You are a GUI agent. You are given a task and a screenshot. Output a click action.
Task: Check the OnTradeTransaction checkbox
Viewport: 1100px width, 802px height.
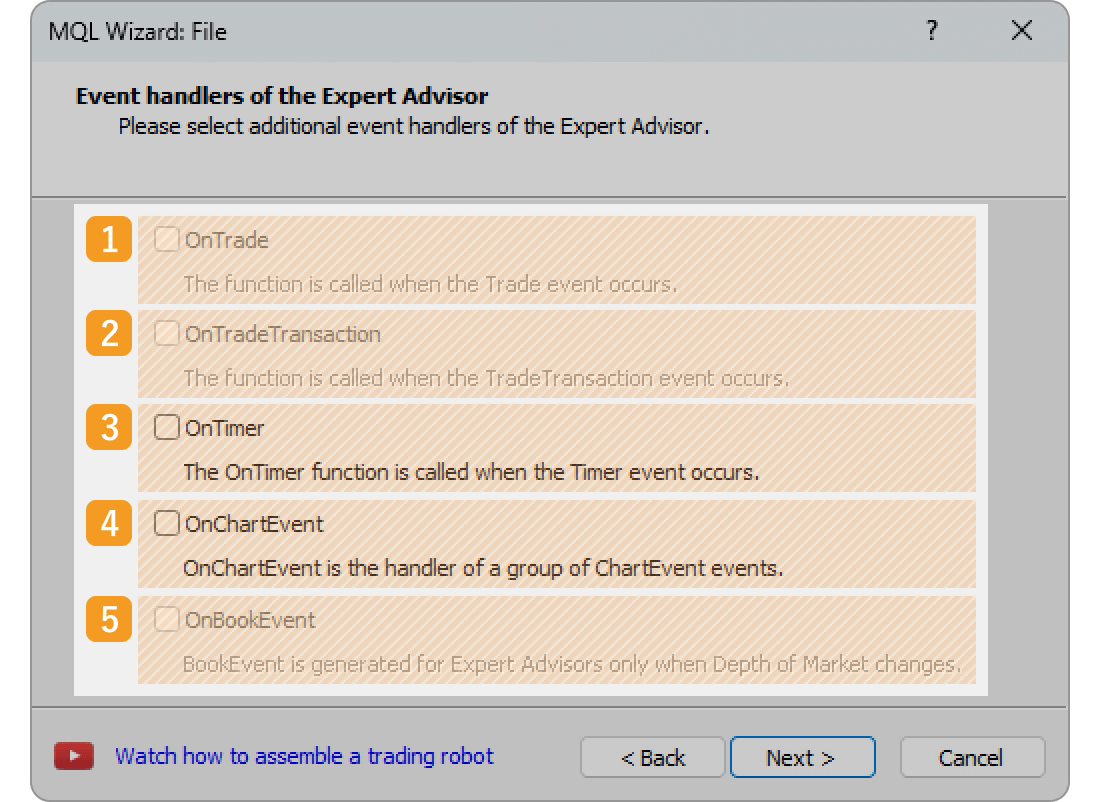(x=166, y=333)
